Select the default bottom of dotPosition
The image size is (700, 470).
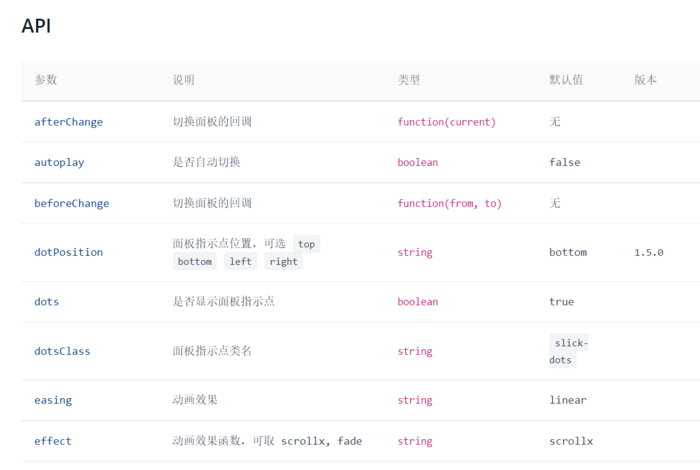(568, 252)
